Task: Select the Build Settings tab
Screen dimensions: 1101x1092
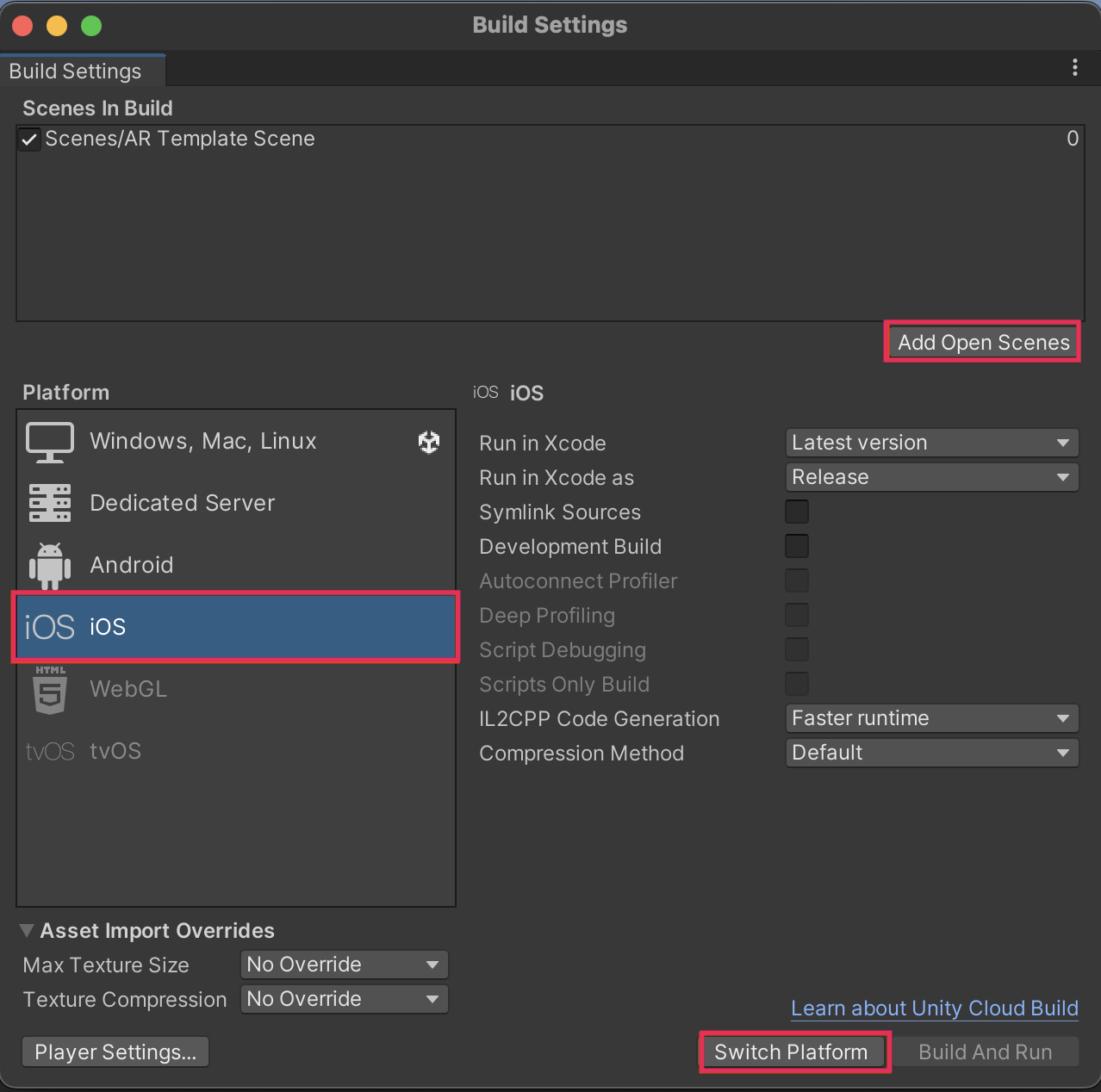Action: (76, 71)
